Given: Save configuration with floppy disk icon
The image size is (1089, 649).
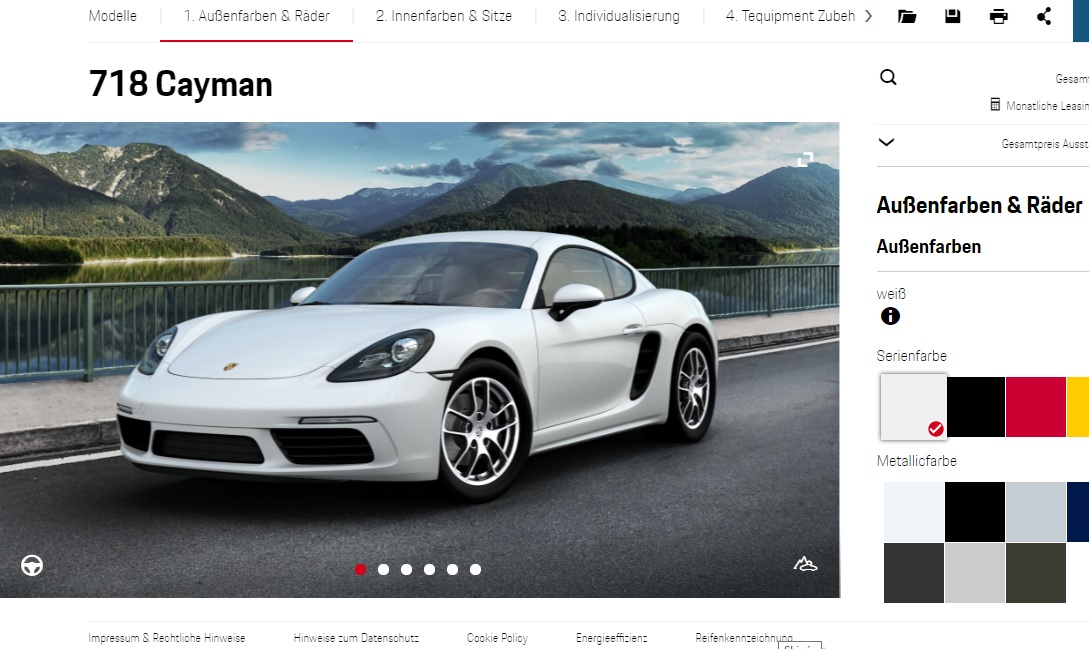Looking at the screenshot, I should 953,16.
